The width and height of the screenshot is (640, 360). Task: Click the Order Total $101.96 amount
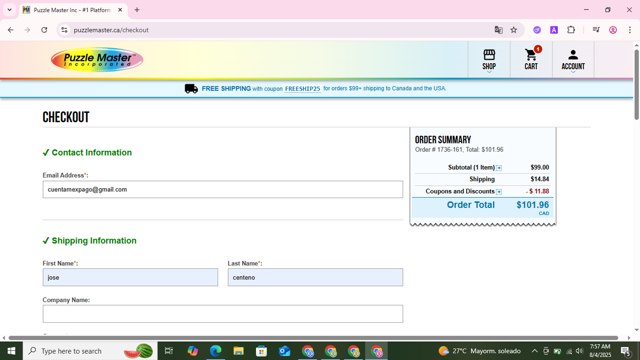coord(533,204)
